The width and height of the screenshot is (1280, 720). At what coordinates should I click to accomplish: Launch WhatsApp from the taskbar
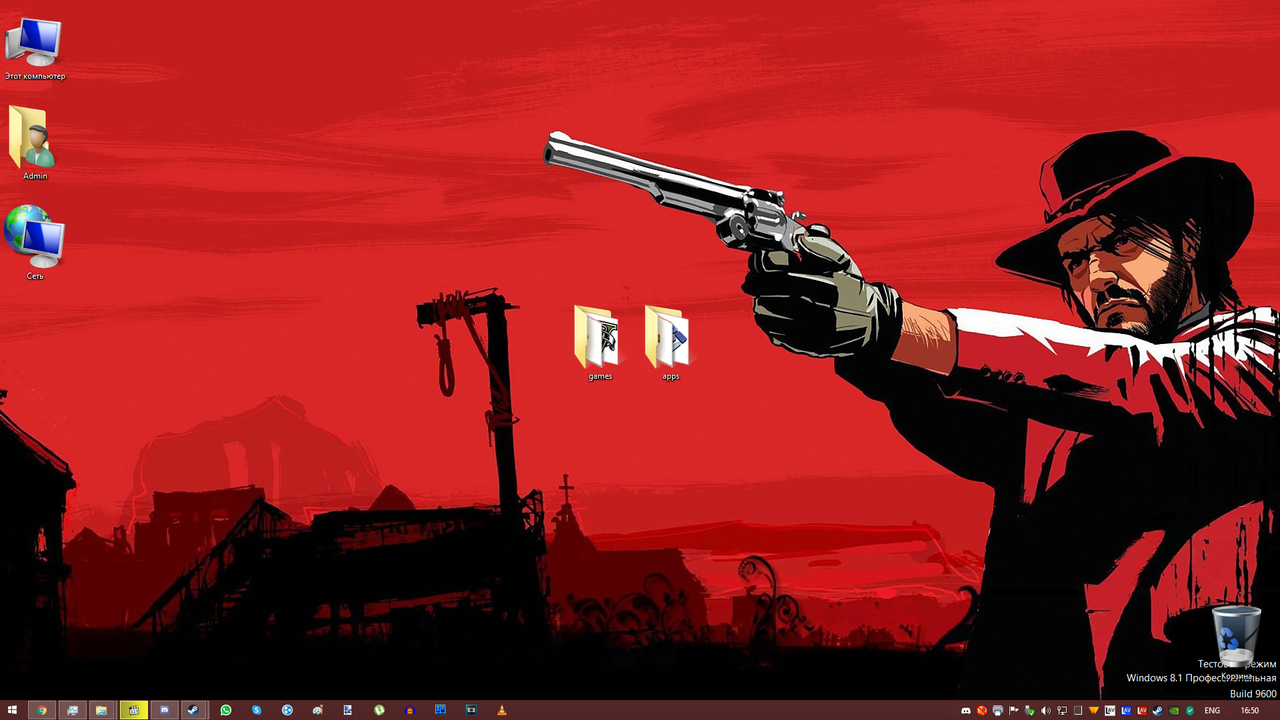coord(226,710)
